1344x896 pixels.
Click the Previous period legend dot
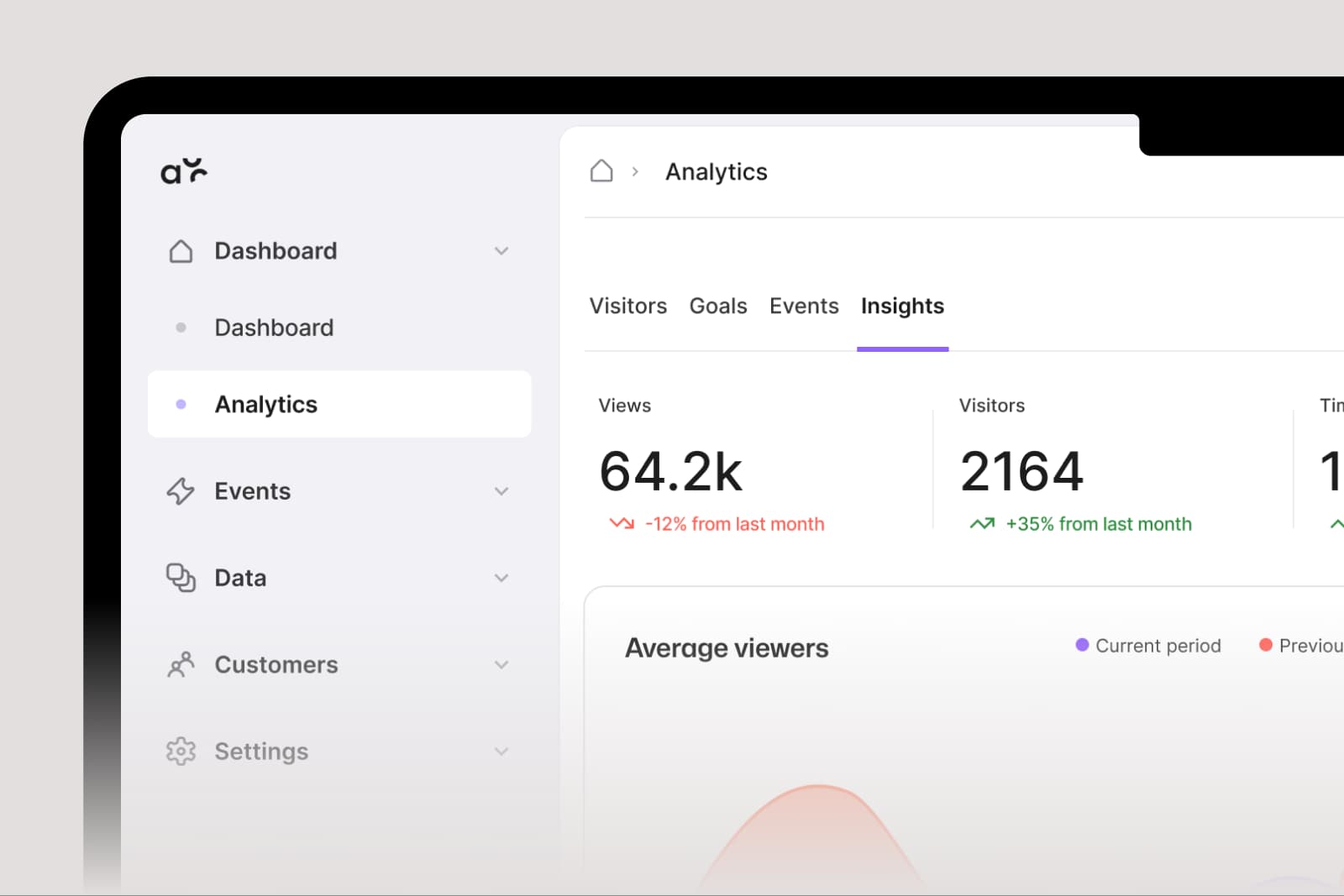pos(1266,645)
